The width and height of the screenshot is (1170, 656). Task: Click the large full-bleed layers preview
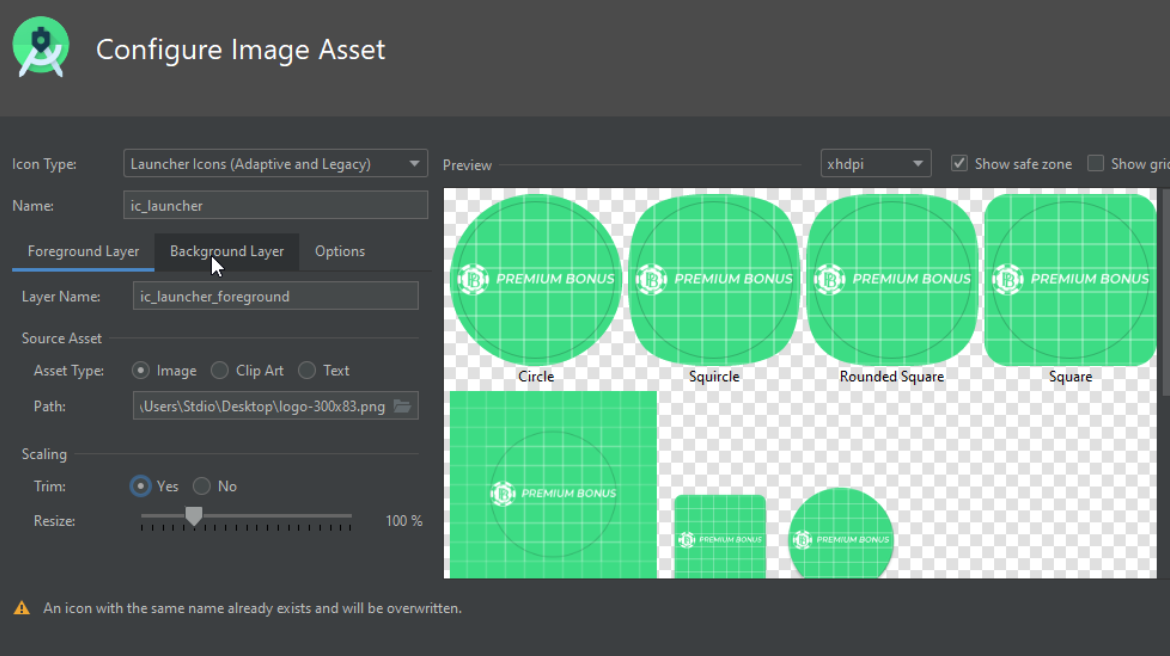(x=553, y=484)
